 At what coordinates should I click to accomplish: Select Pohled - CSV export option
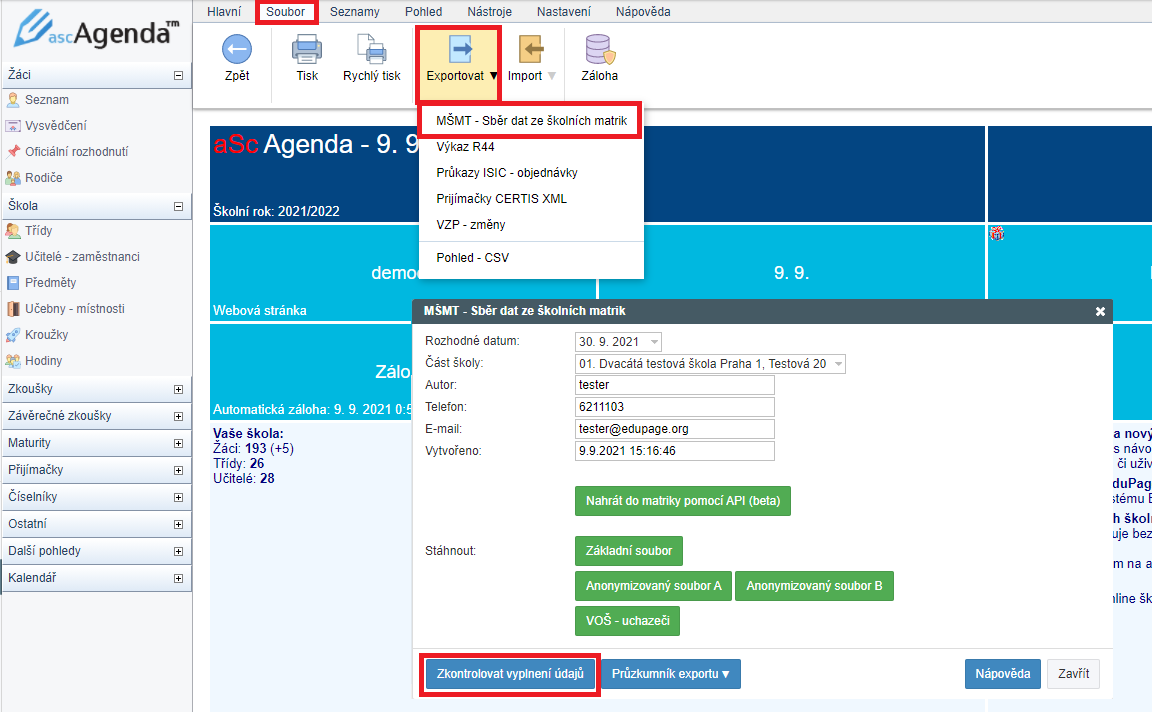pos(531,258)
